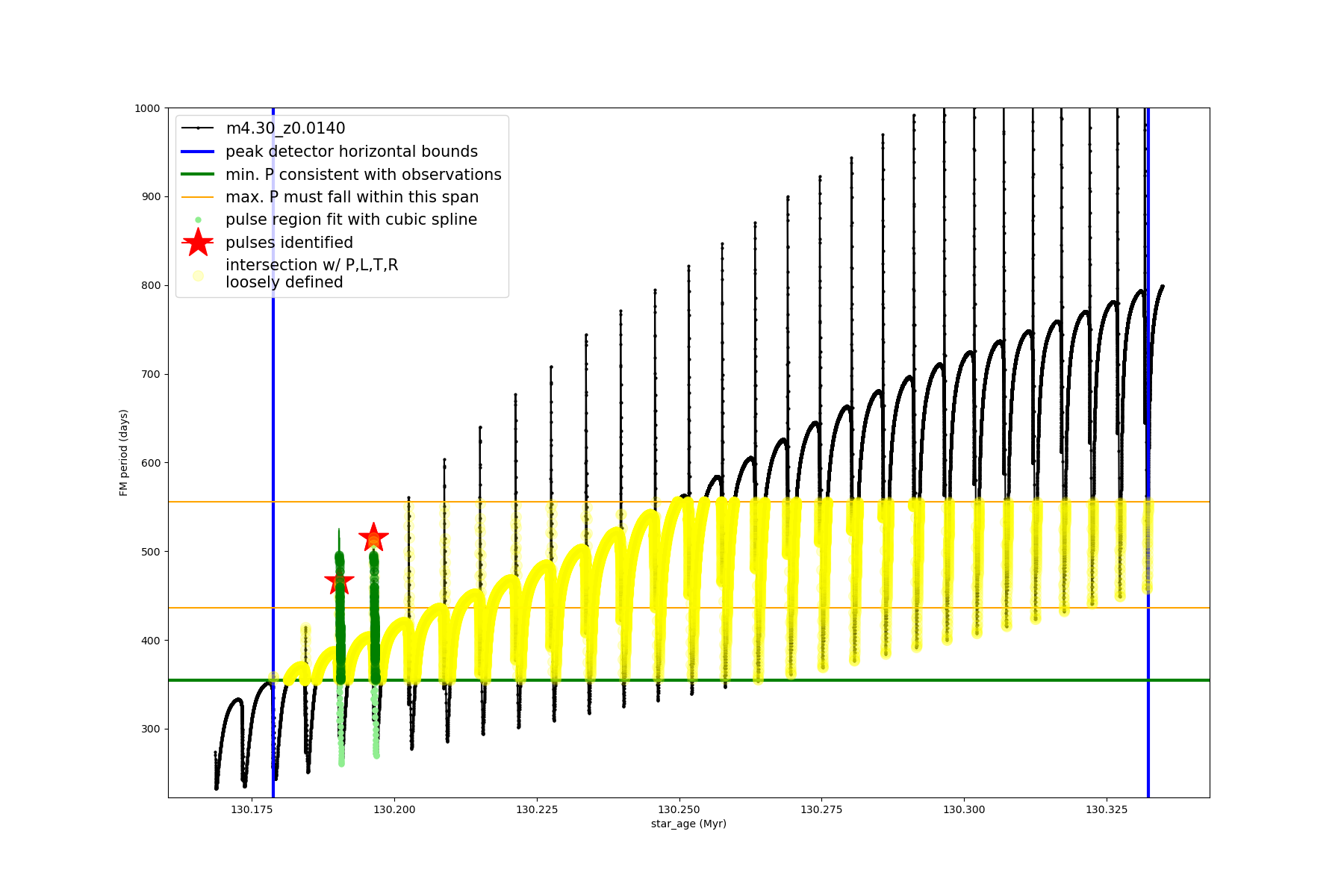Click the 'FM period (days)' y-axis label

[124, 452]
